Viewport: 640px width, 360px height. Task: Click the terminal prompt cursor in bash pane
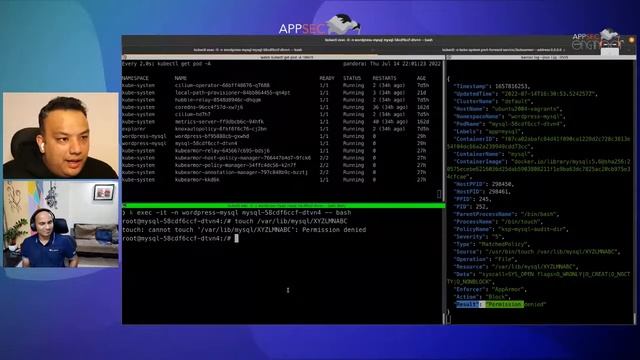point(236,238)
